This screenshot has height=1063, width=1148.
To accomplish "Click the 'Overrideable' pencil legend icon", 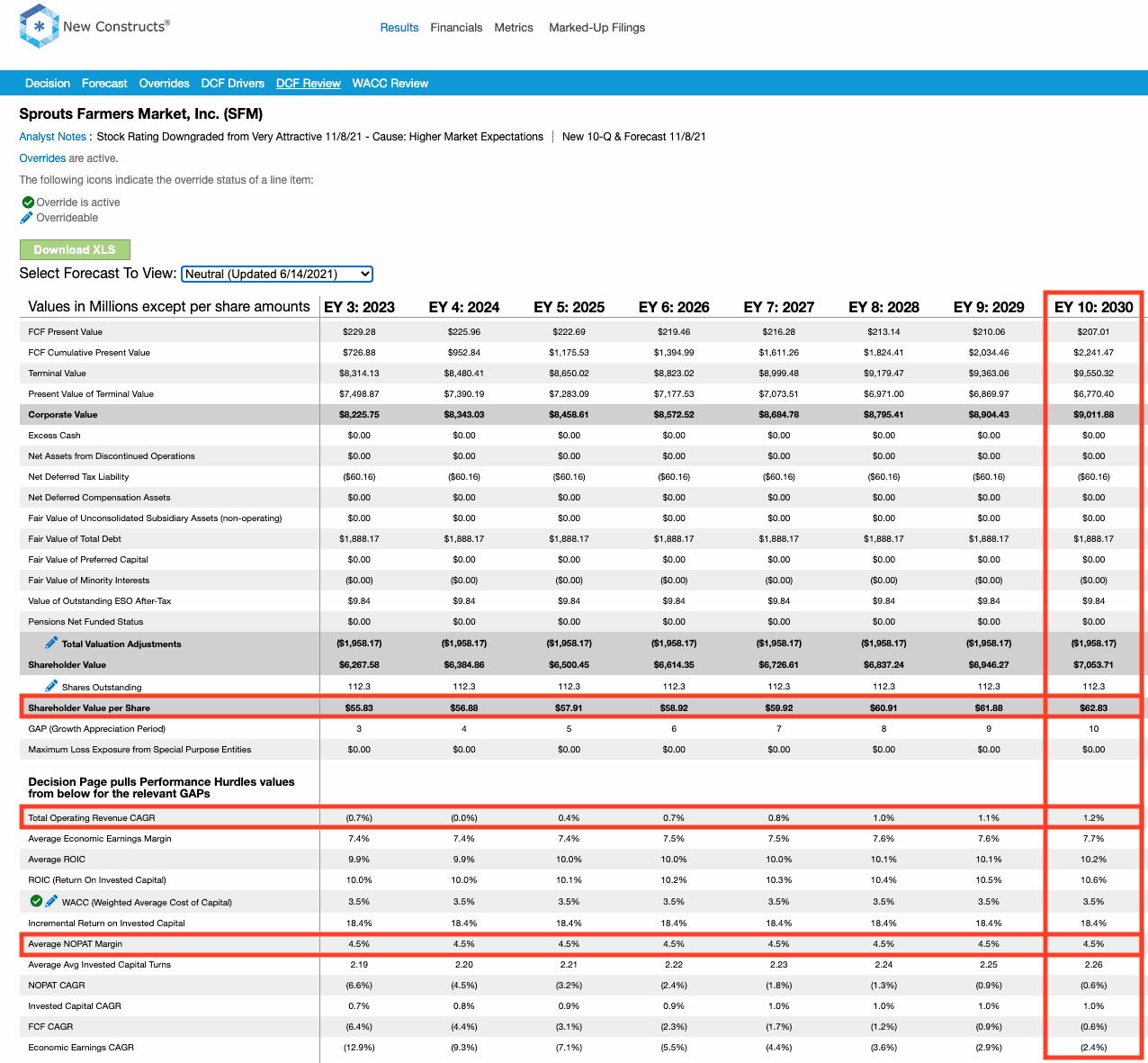I will 27,218.
